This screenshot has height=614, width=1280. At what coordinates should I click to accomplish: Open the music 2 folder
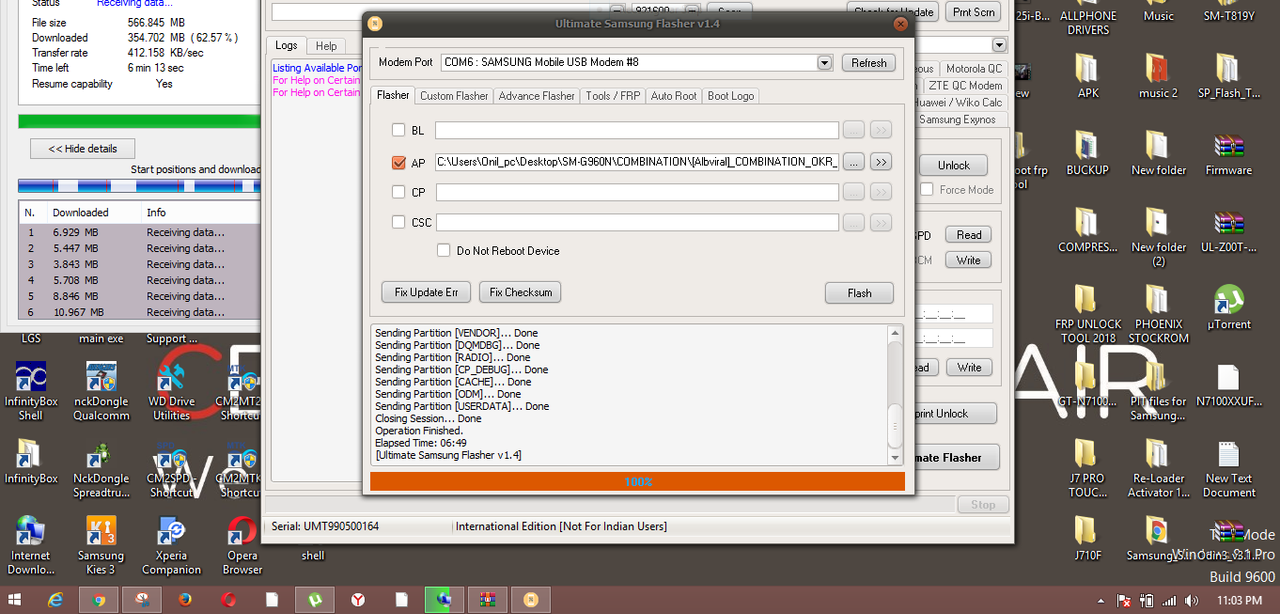(1158, 76)
